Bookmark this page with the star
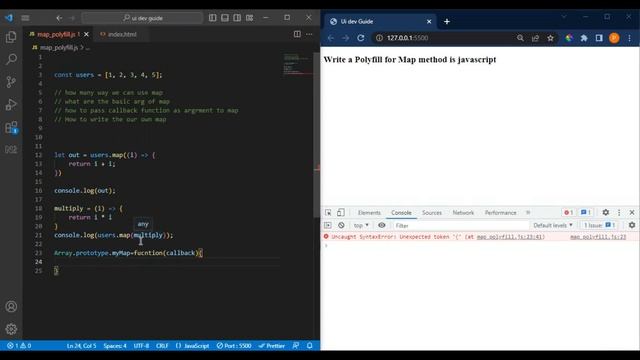 550,38
